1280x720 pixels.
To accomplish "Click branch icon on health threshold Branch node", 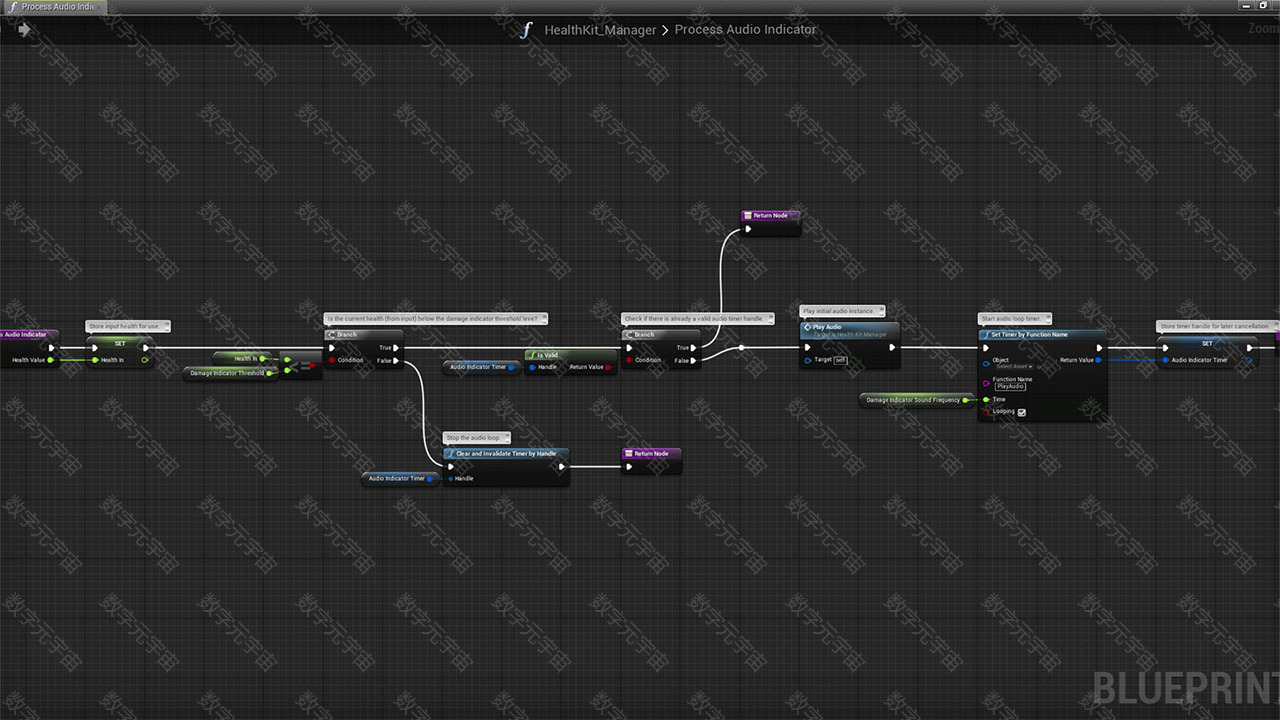I will [331, 335].
